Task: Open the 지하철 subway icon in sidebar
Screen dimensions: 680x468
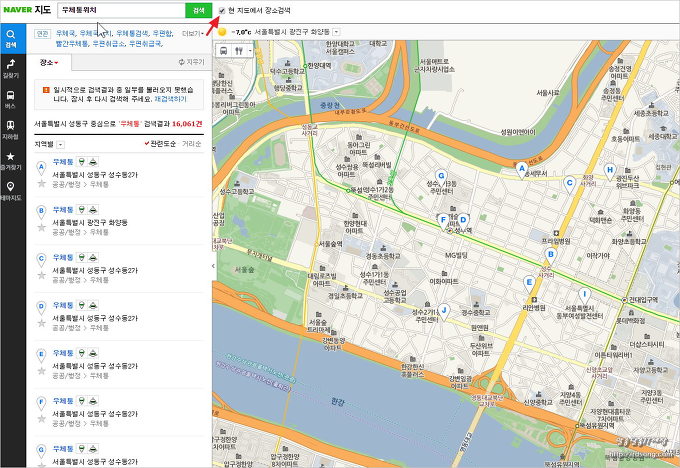Action: pyautogui.click(x=11, y=128)
